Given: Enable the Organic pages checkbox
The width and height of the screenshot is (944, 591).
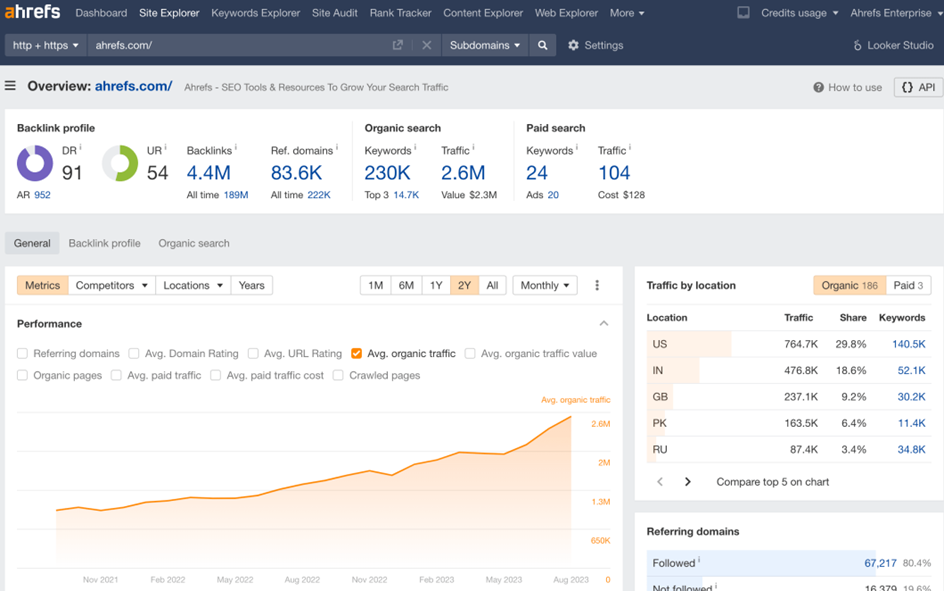Looking at the screenshot, I should [22, 375].
